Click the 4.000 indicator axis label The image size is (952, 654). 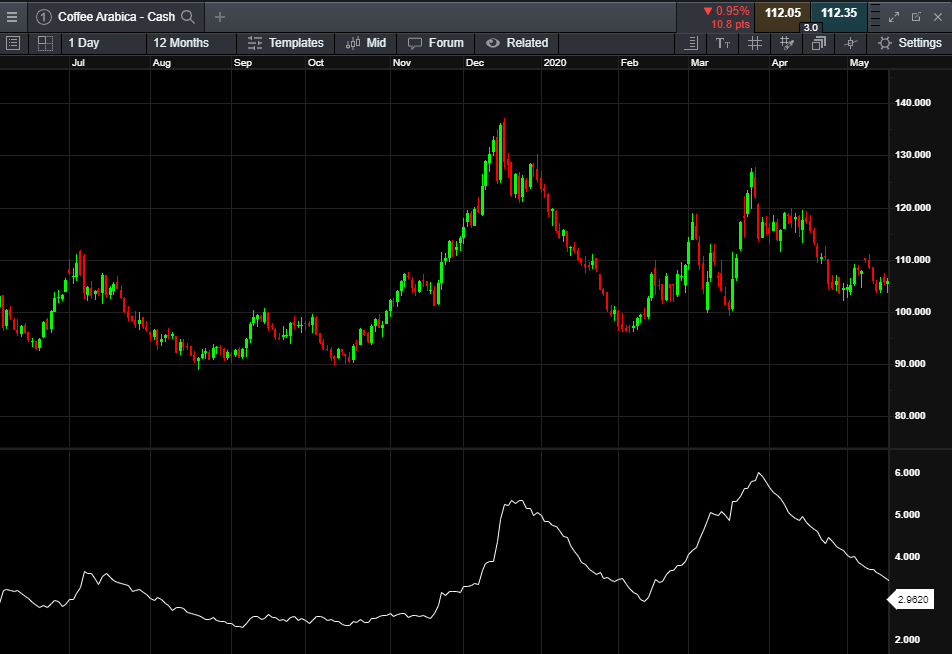point(907,557)
